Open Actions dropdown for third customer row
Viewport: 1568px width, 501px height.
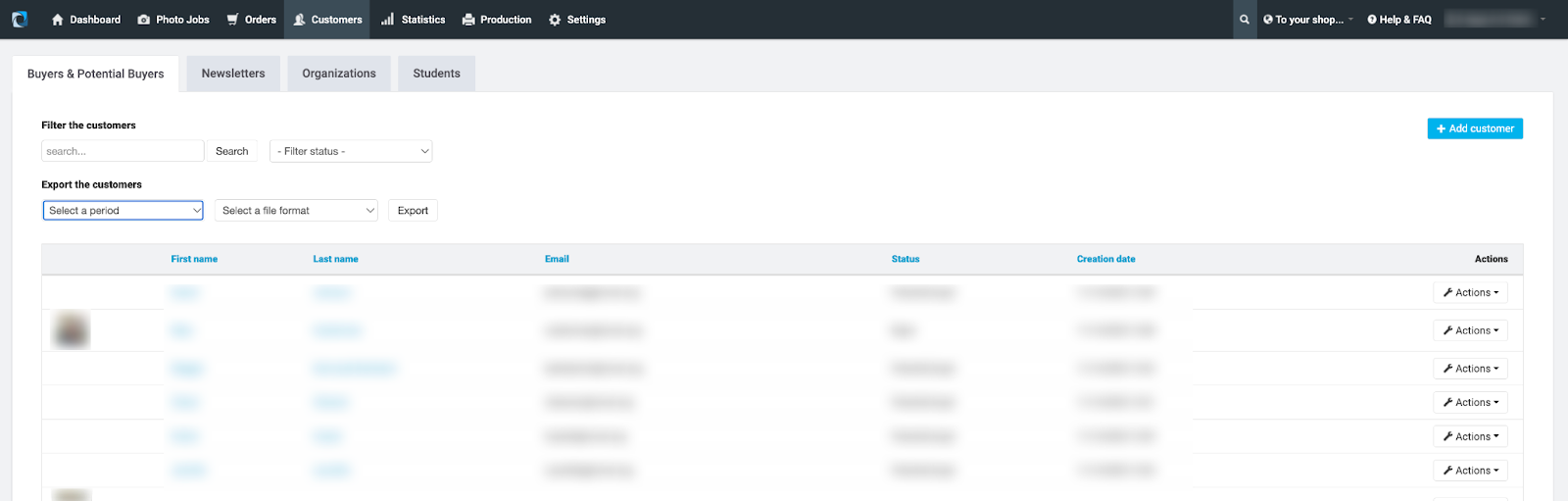(x=1470, y=369)
